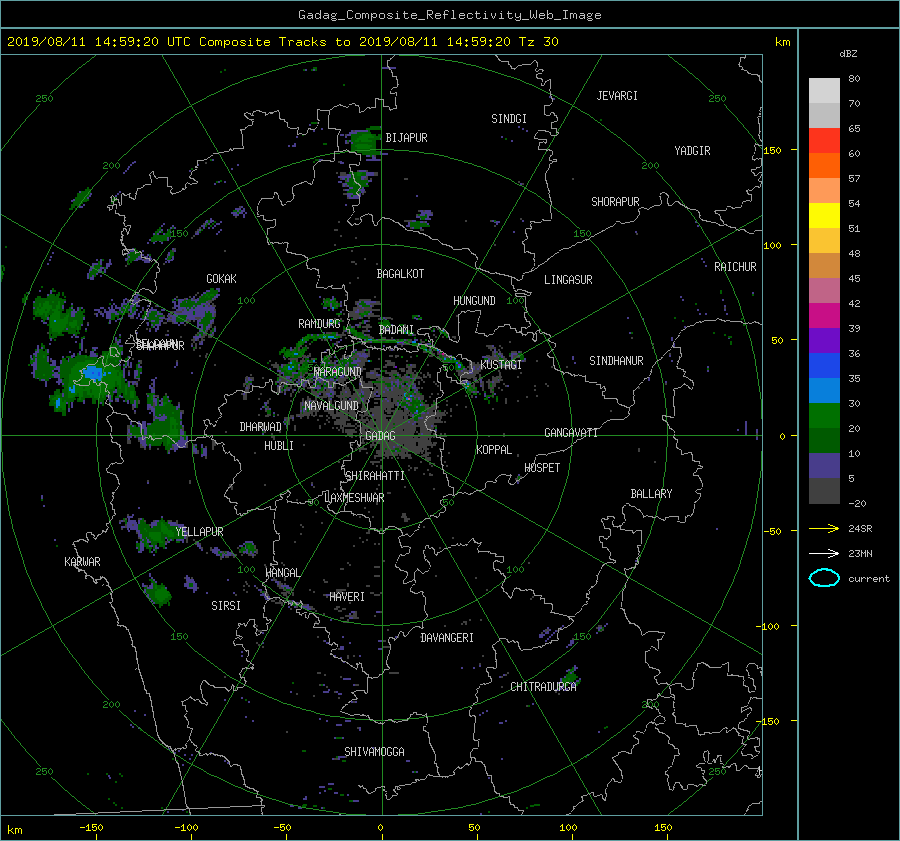The height and width of the screenshot is (841, 900).
Task: Click the 'current' legend label
Action: 868,579
